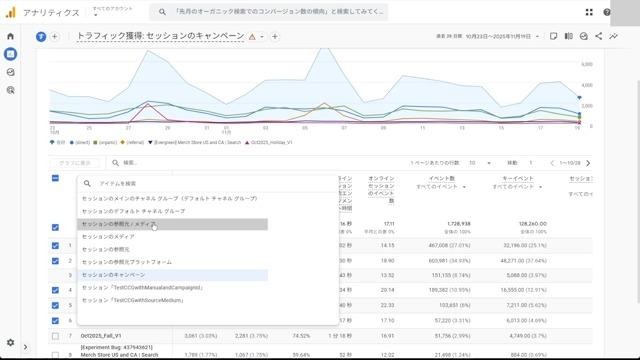Open the annotations note icon in the header
640x360 pixels.
[x=553, y=36]
